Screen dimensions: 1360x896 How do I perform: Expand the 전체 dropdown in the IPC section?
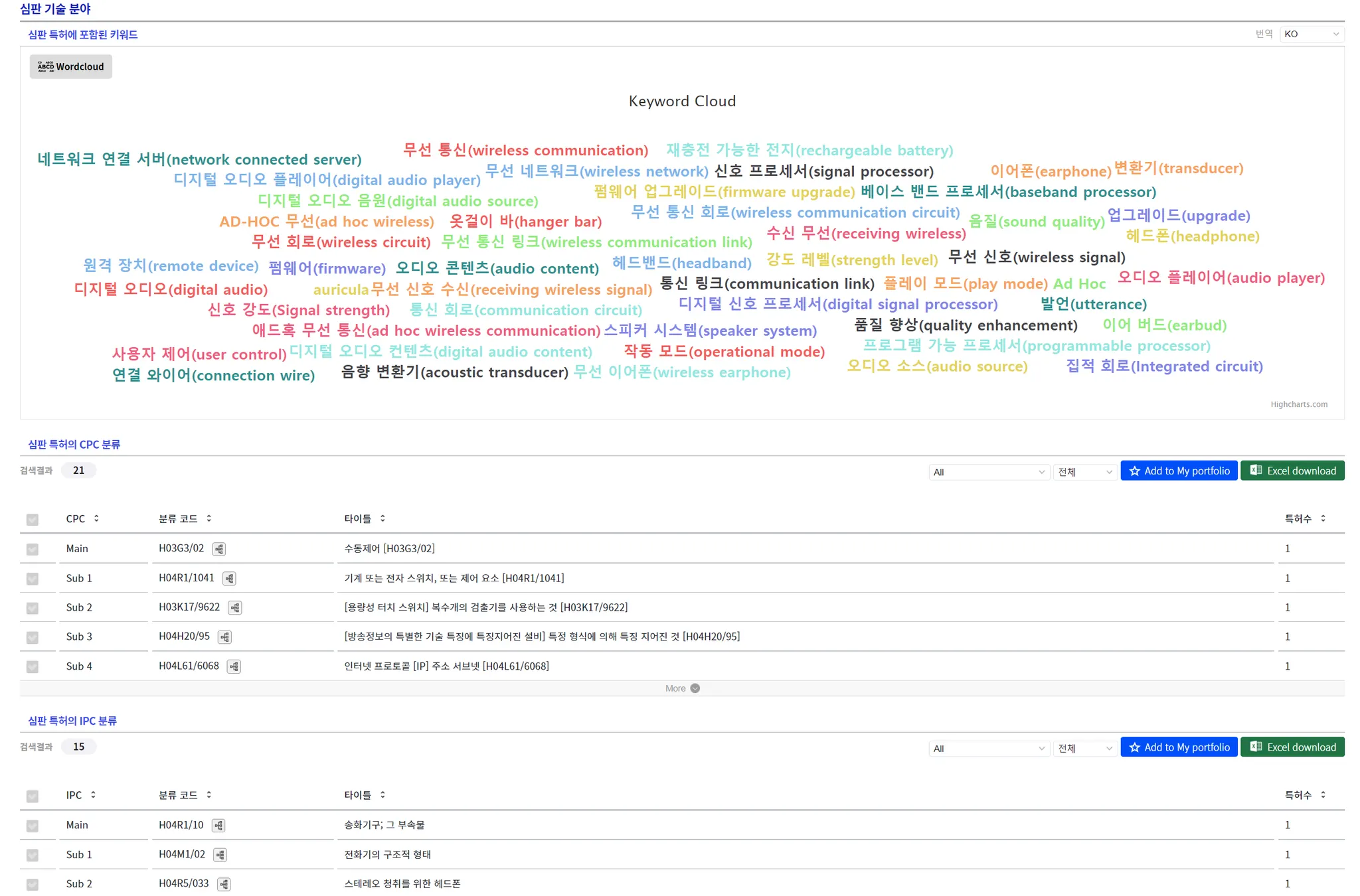point(1084,749)
